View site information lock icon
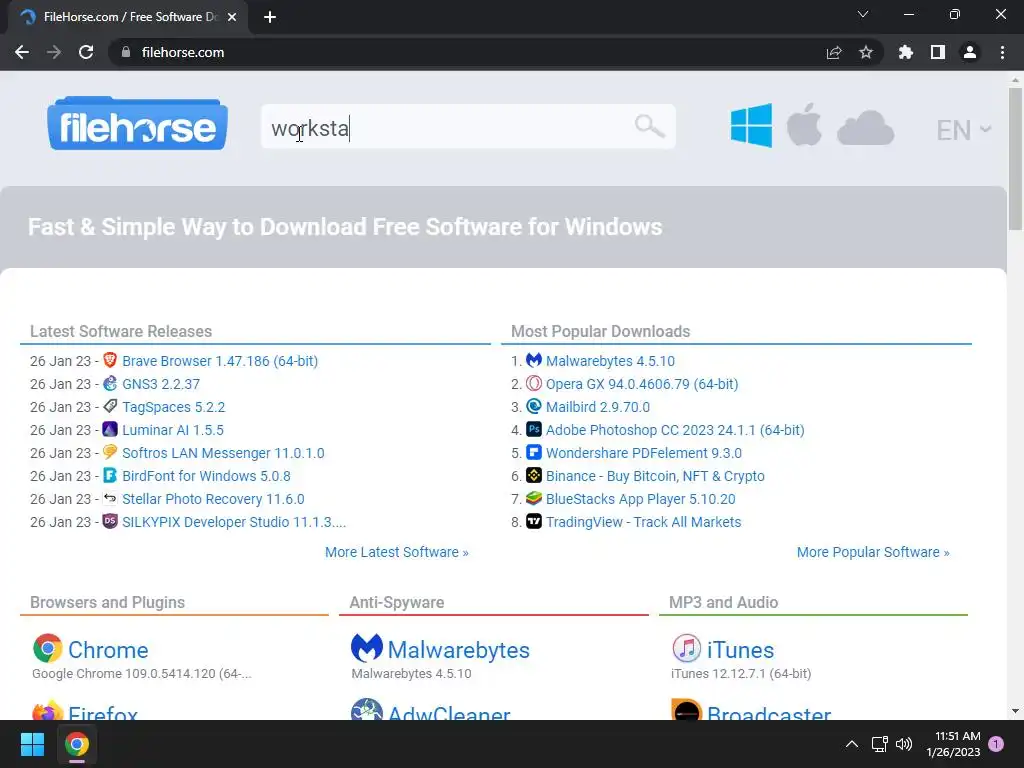 coord(126,52)
